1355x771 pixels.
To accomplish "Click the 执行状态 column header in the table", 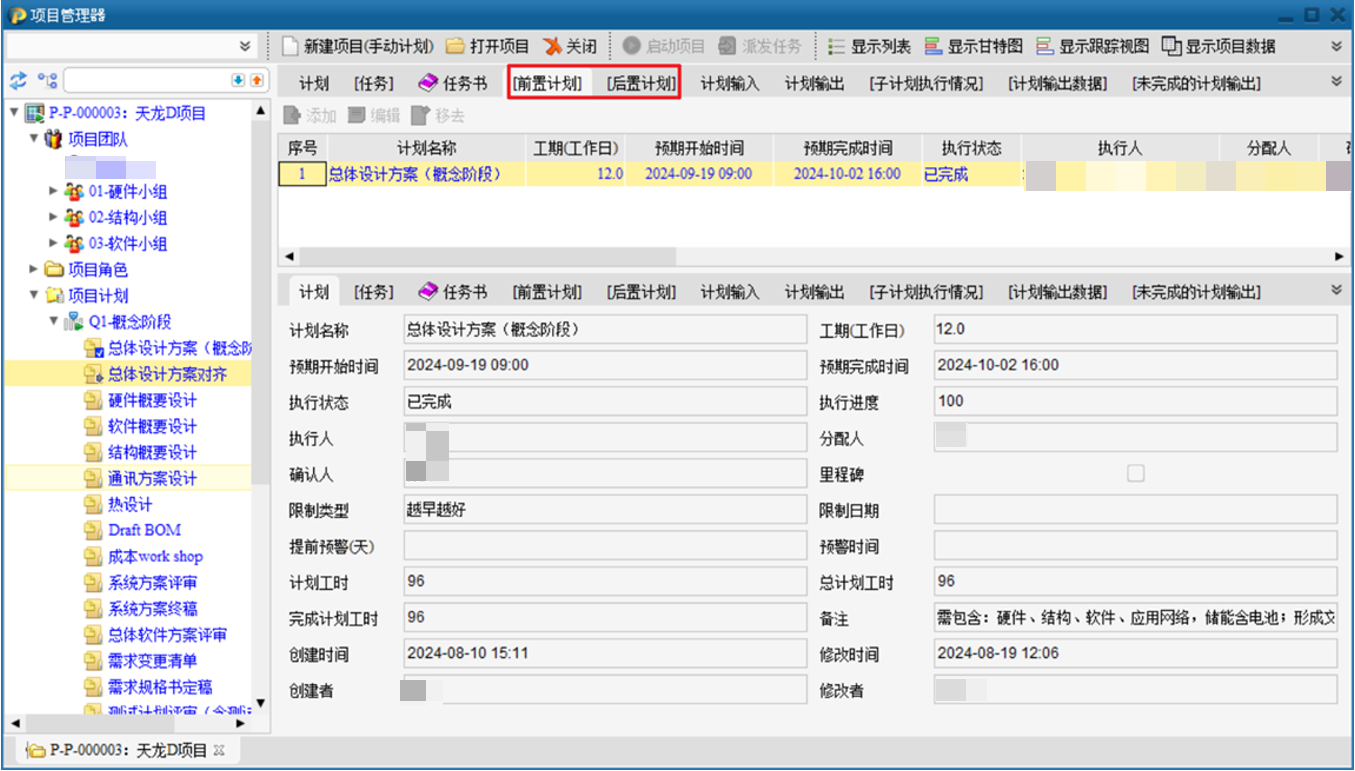I will click(971, 148).
